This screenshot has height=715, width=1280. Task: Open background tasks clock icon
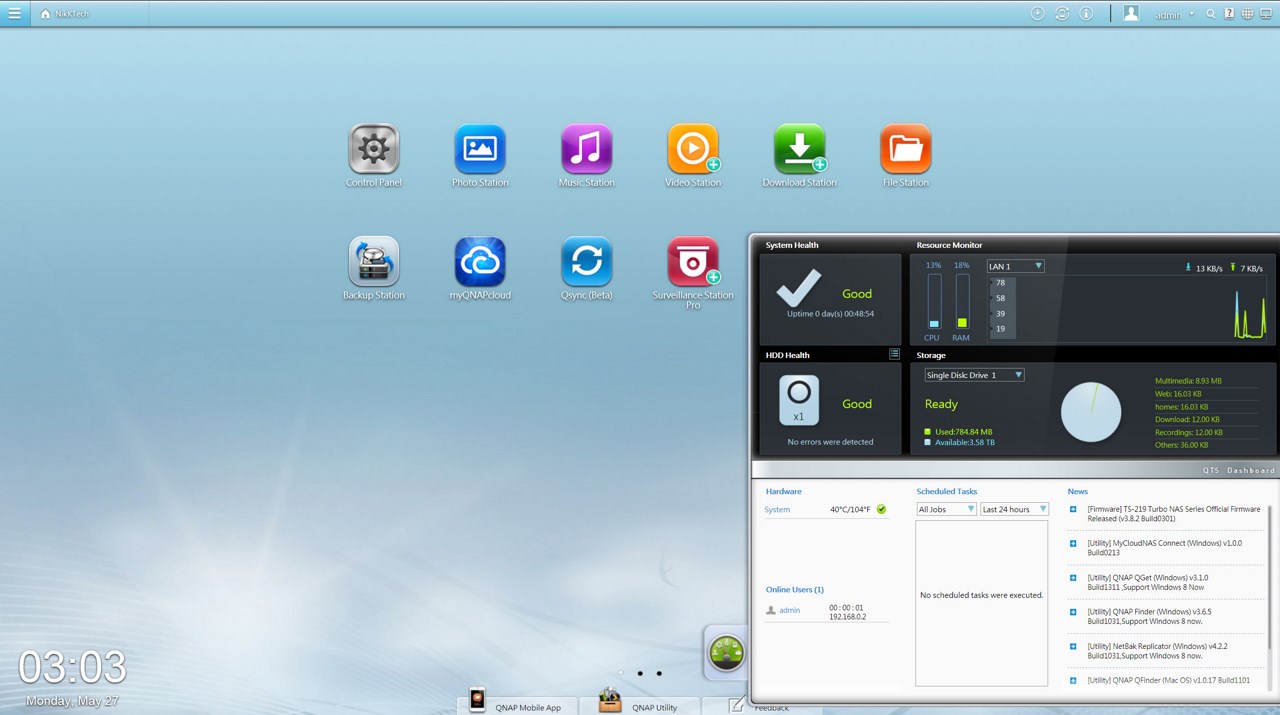click(1037, 14)
